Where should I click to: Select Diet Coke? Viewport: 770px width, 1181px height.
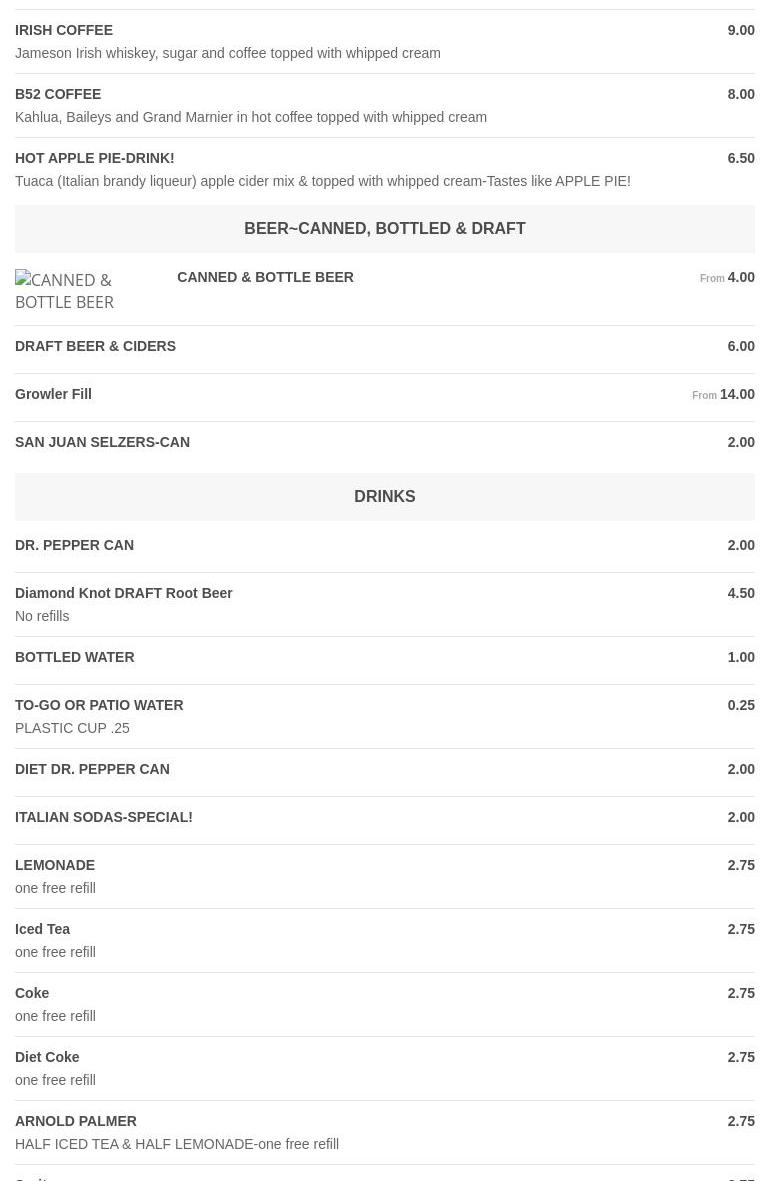coord(47,1057)
